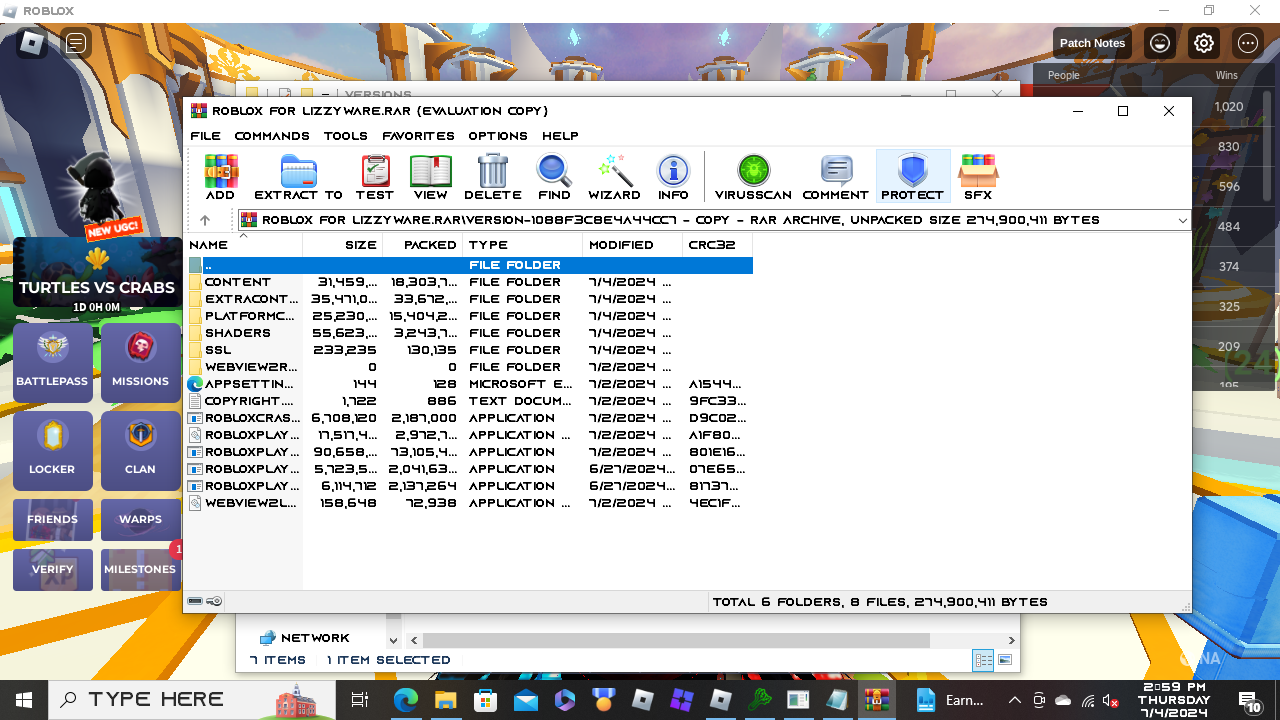Image resolution: width=1280 pixels, height=720 pixels.
Task: Click the Patch Notes button
Action: tap(1092, 43)
